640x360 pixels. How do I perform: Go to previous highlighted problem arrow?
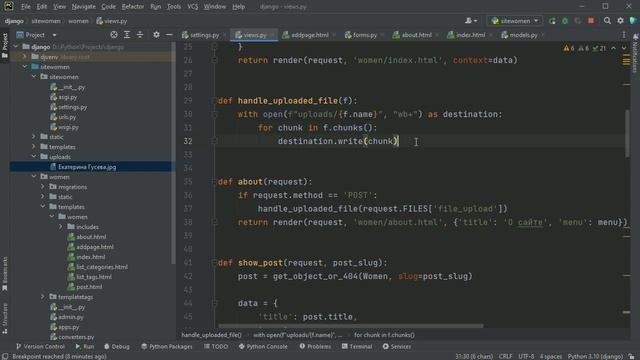(x=613, y=48)
